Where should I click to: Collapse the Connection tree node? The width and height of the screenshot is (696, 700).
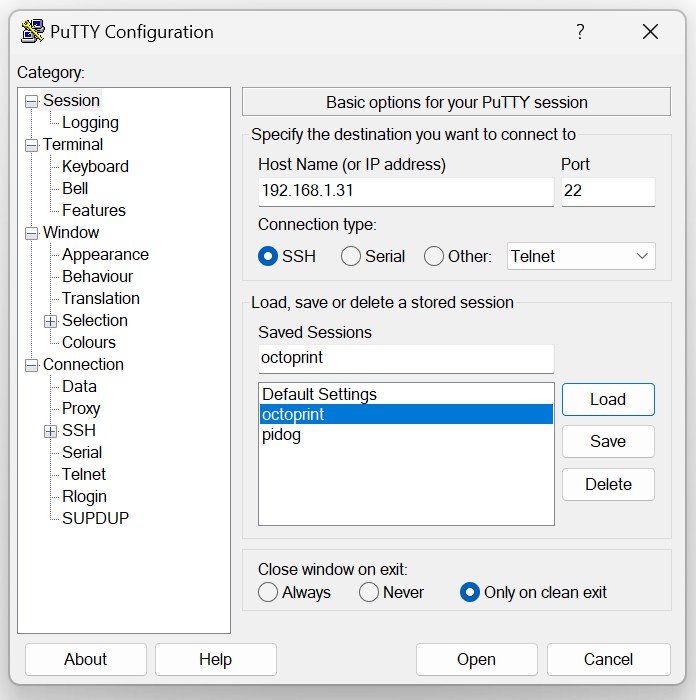pos(31,366)
